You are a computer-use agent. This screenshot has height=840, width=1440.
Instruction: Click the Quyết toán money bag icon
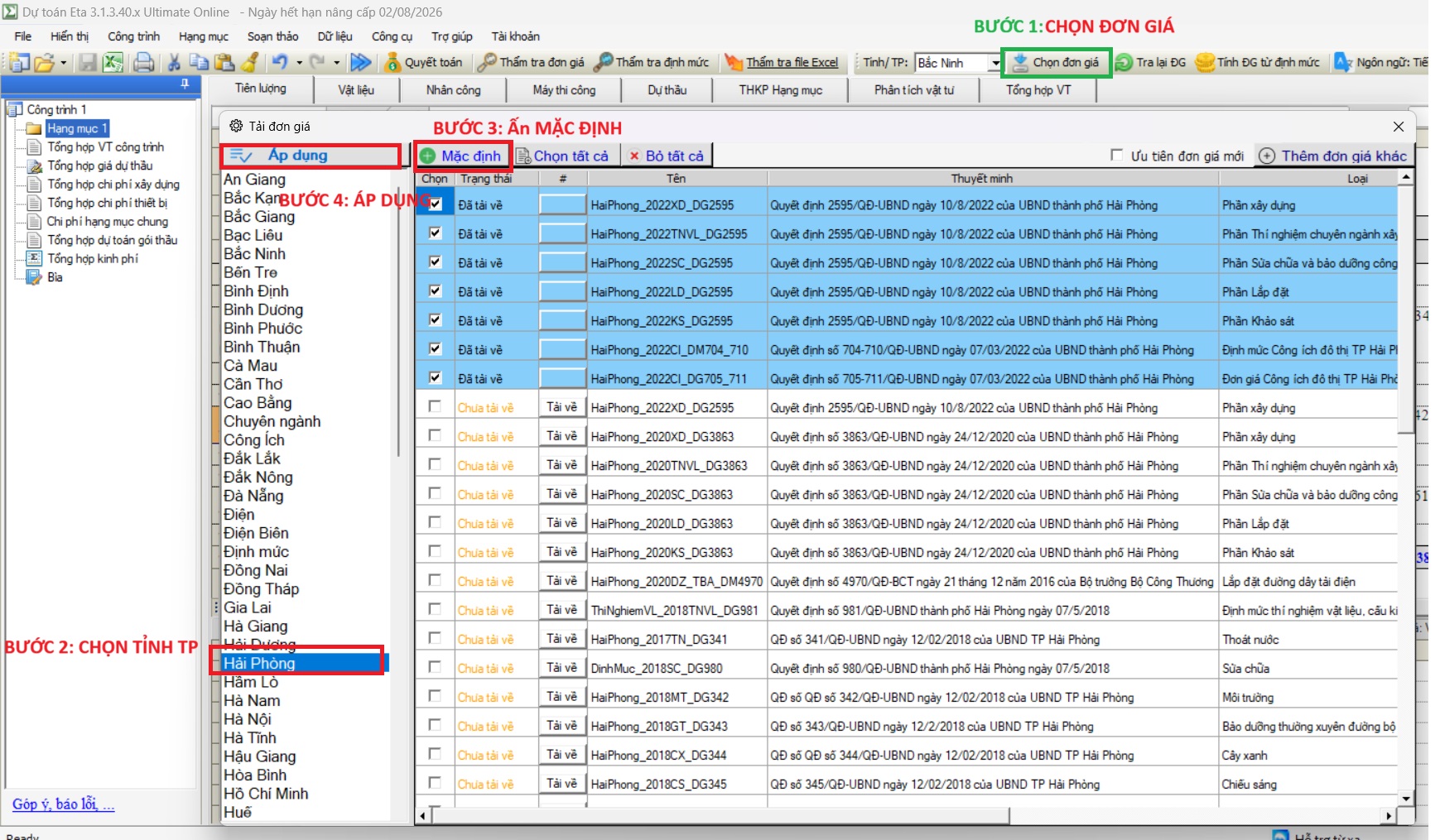(x=393, y=63)
